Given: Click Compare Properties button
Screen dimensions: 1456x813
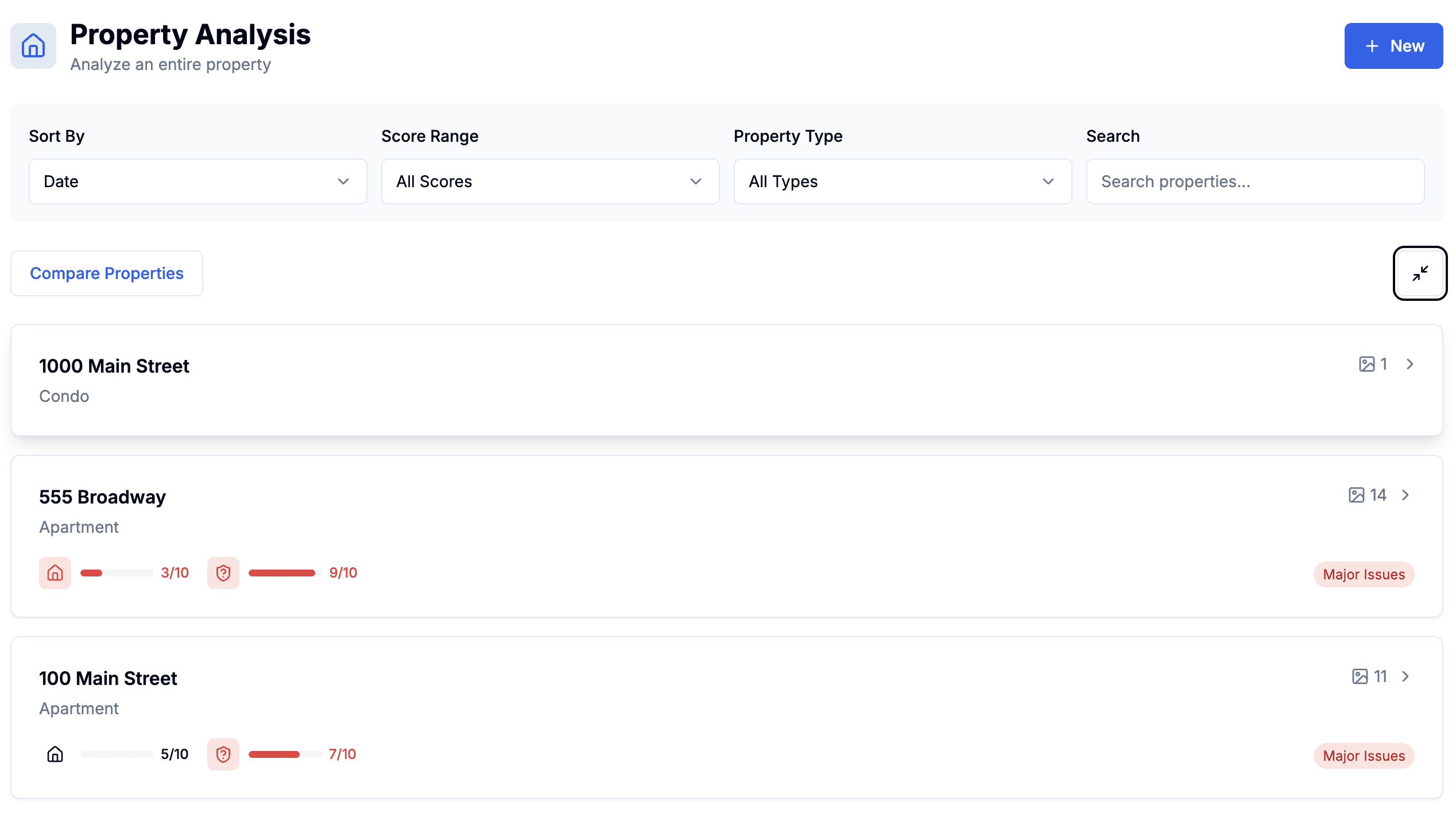Looking at the screenshot, I should pyautogui.click(x=107, y=273).
